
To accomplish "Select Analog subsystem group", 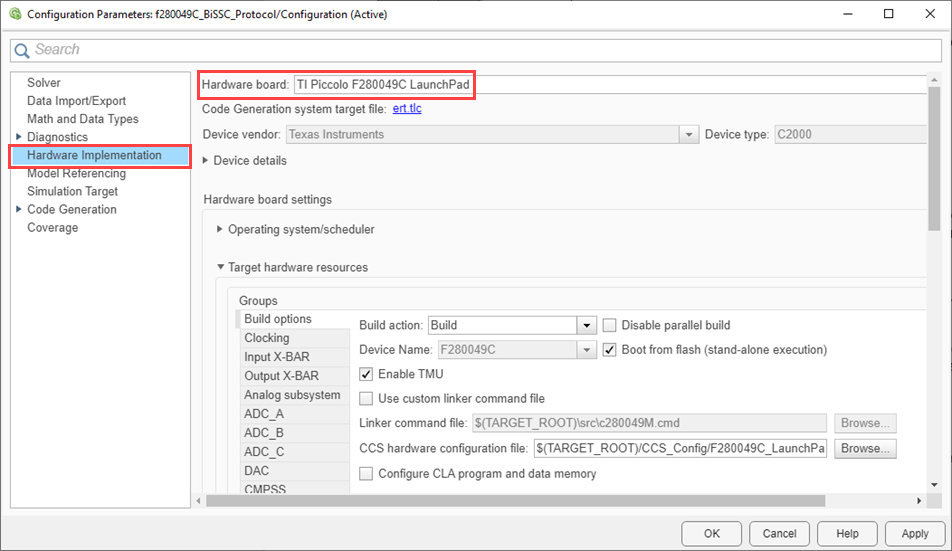I will (294, 395).
